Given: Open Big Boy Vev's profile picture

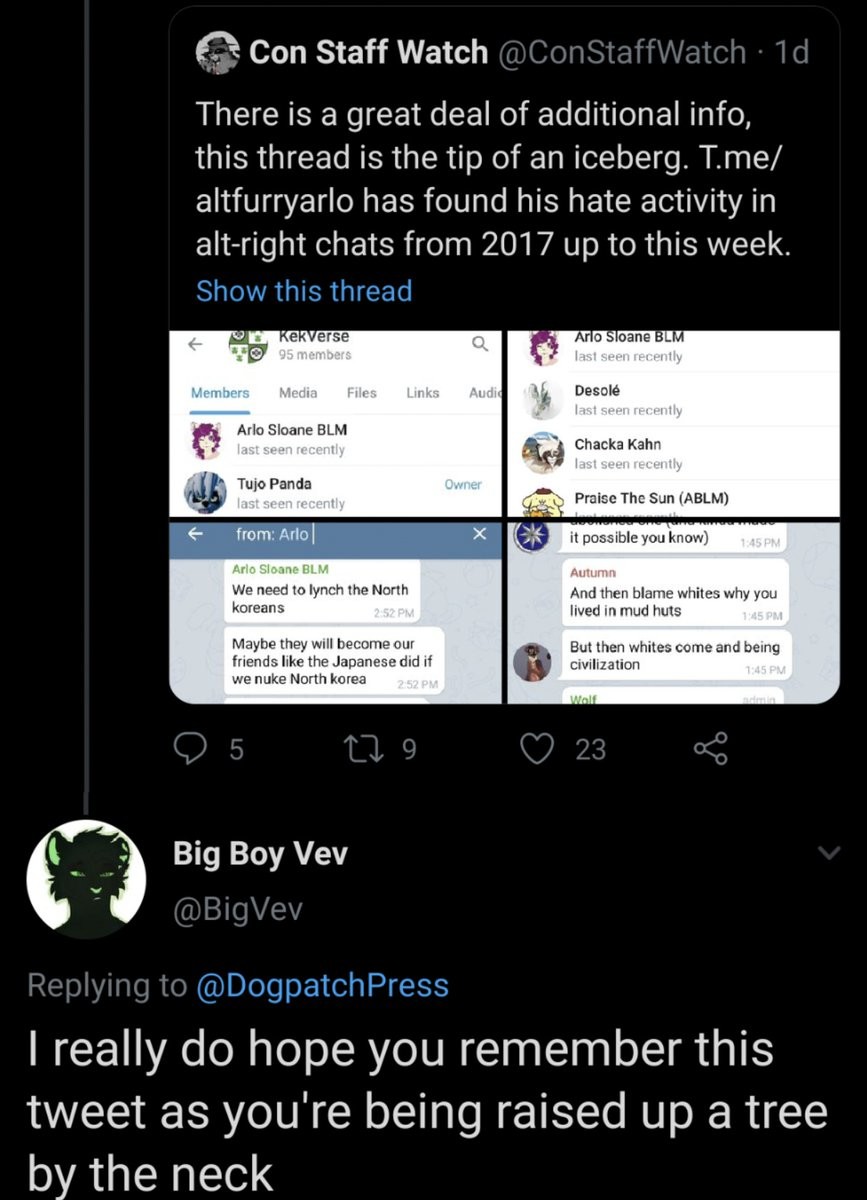Looking at the screenshot, I should point(86,879).
